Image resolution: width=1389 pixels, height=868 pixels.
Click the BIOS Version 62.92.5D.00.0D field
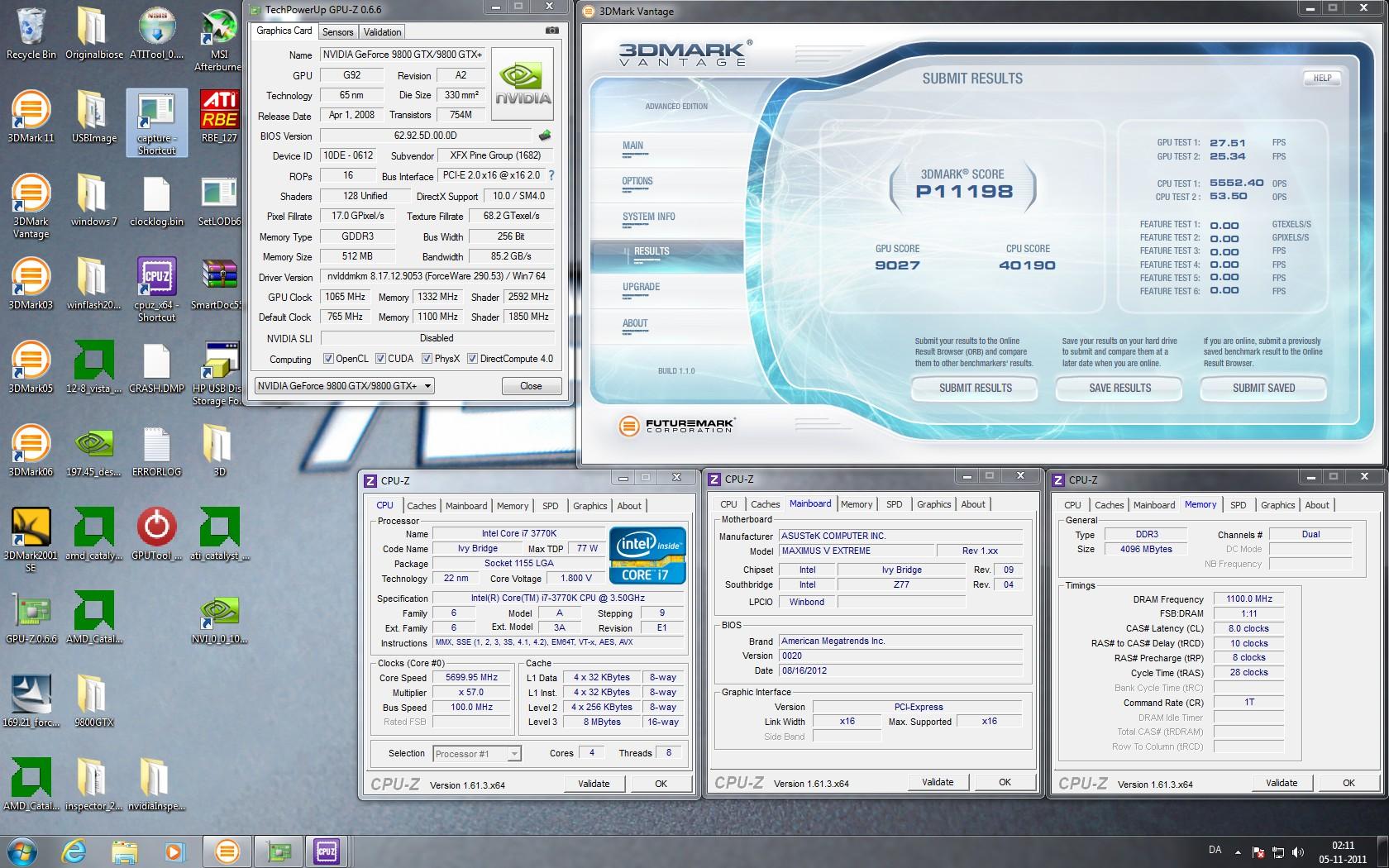425,136
